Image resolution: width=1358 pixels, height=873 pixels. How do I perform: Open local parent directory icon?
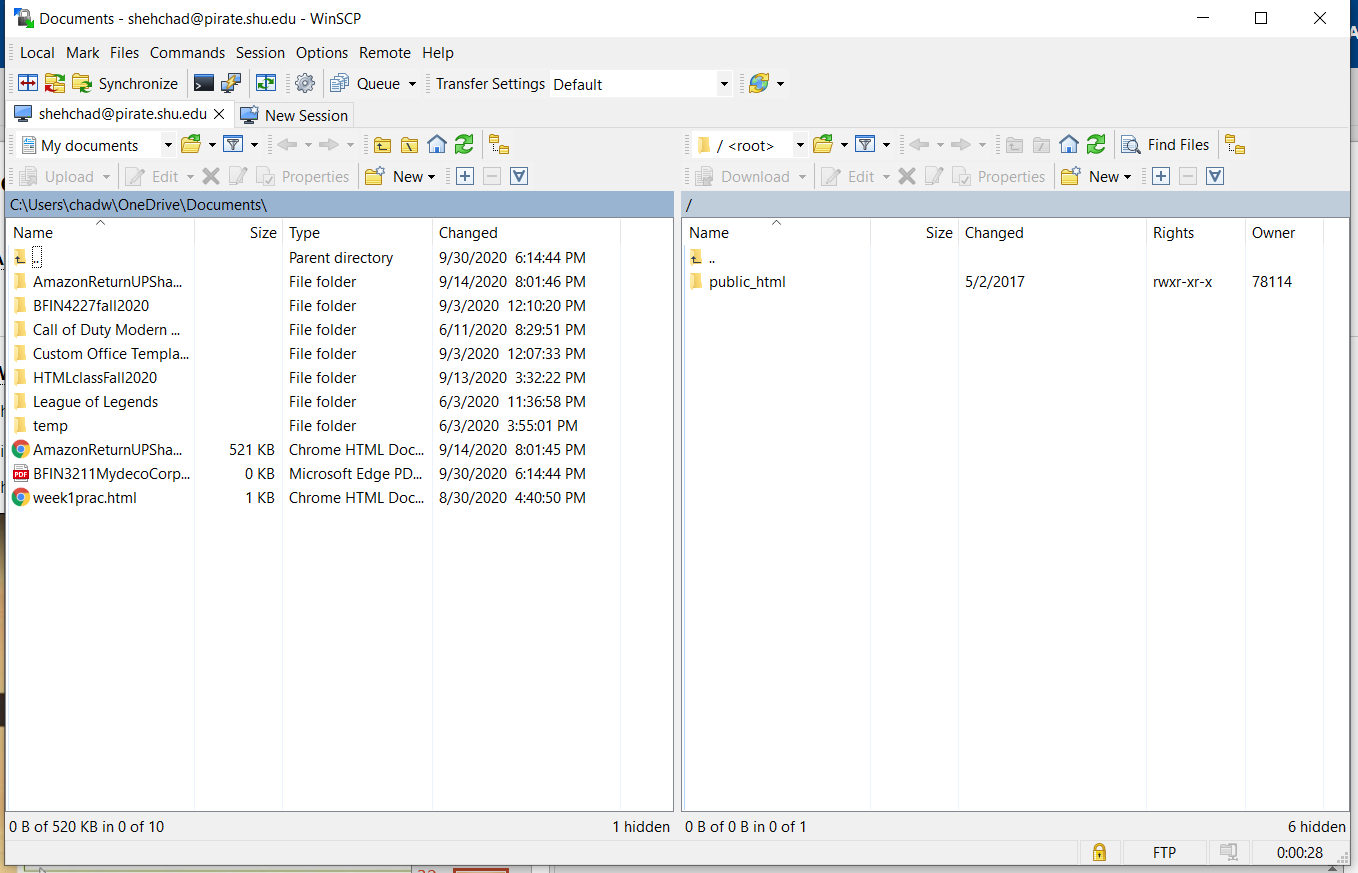tap(382, 145)
